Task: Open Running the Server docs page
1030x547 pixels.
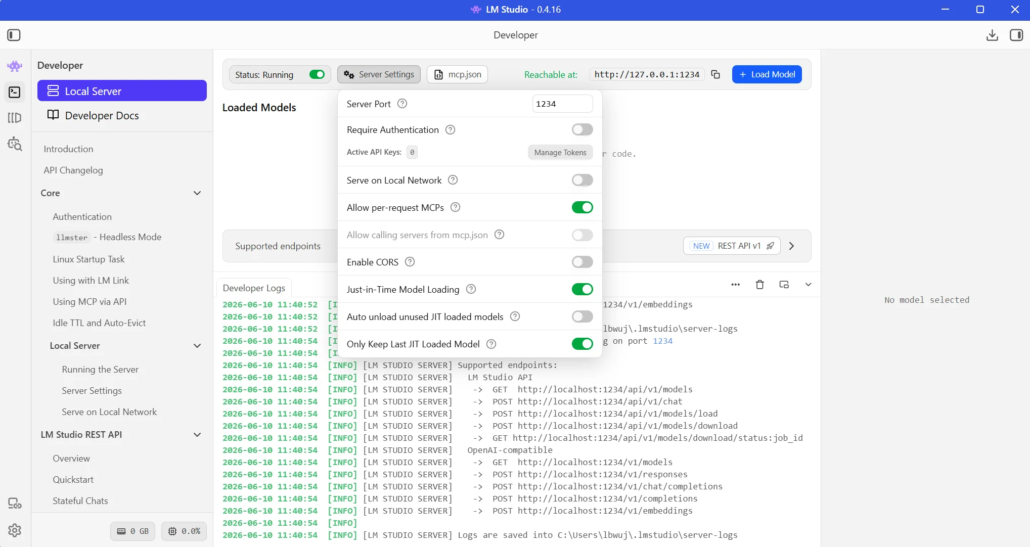Action: (100, 370)
